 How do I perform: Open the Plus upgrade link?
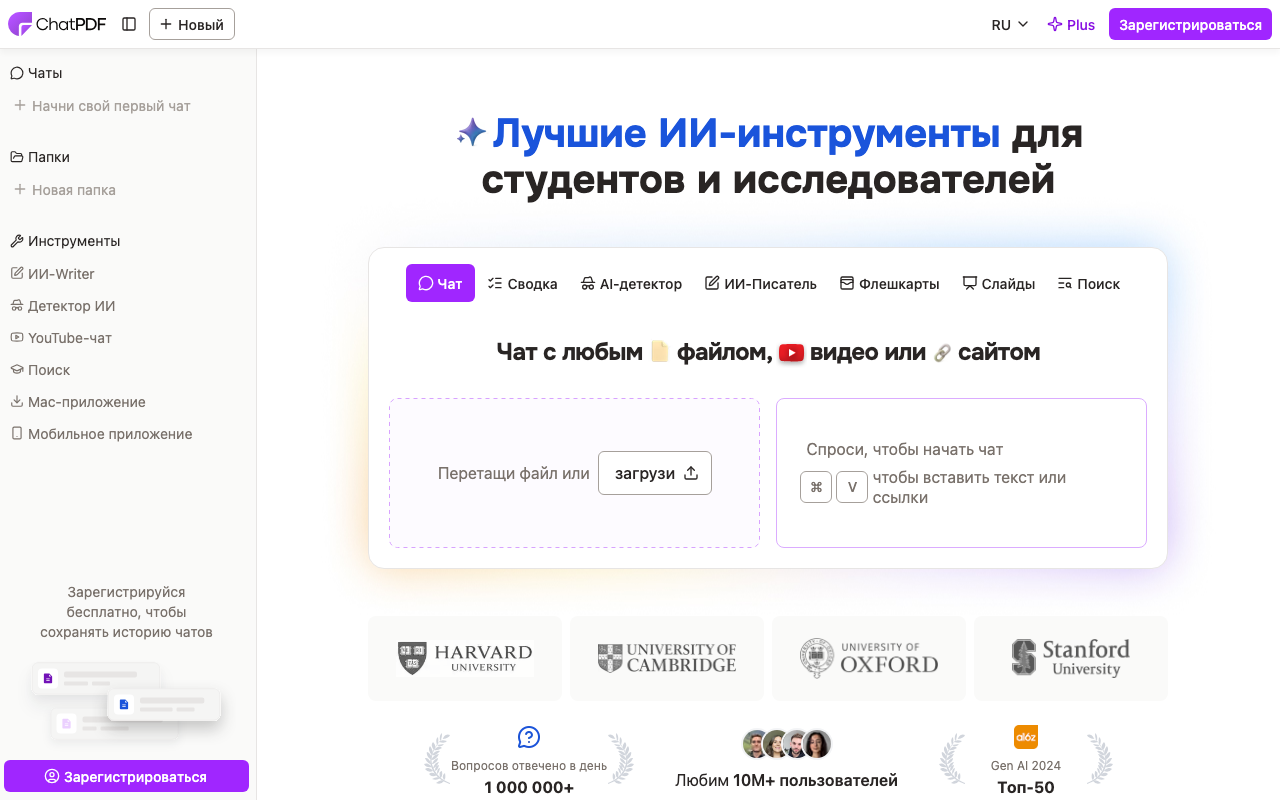[x=1071, y=25]
